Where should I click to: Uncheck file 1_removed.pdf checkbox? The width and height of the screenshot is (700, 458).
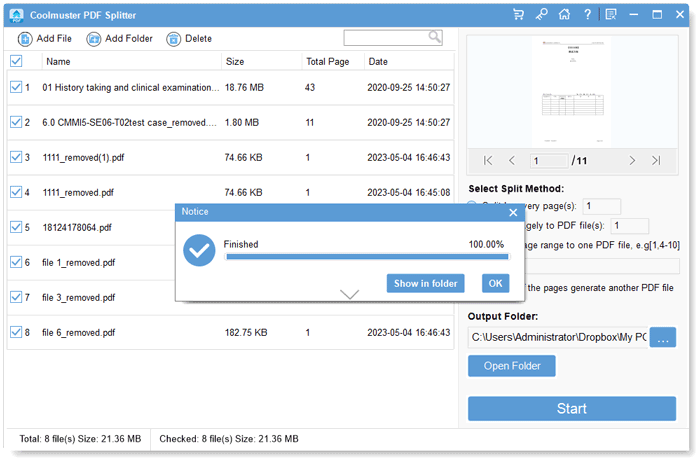(x=16, y=262)
